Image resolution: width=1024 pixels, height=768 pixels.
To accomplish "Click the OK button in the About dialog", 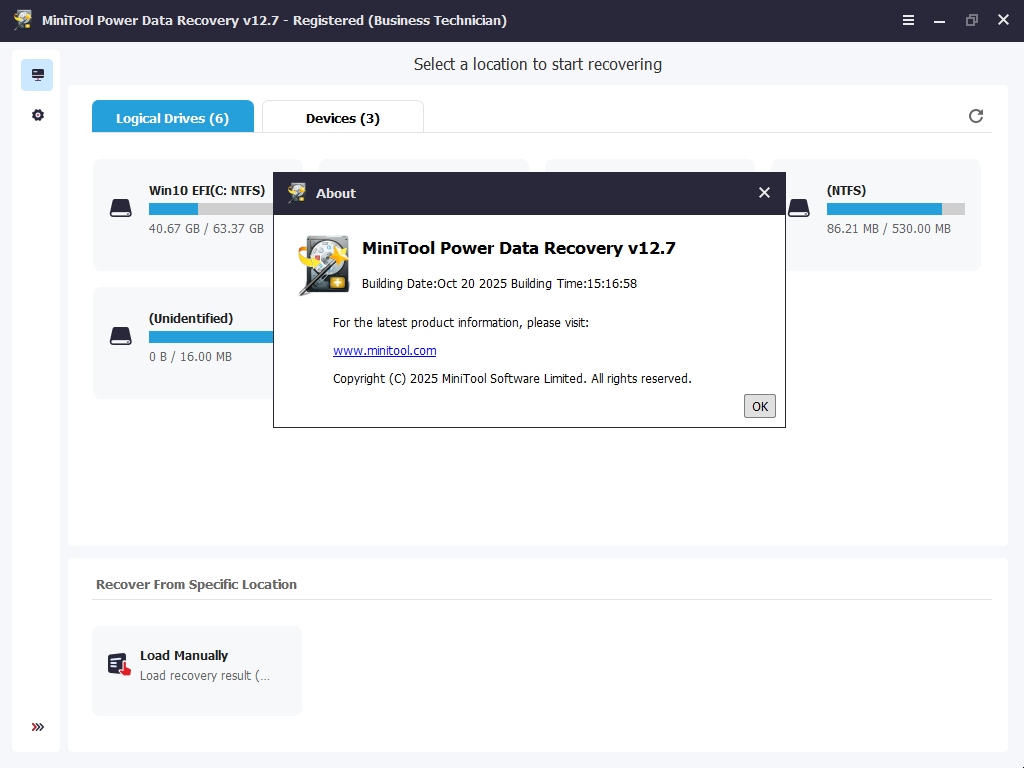I will tap(760, 406).
